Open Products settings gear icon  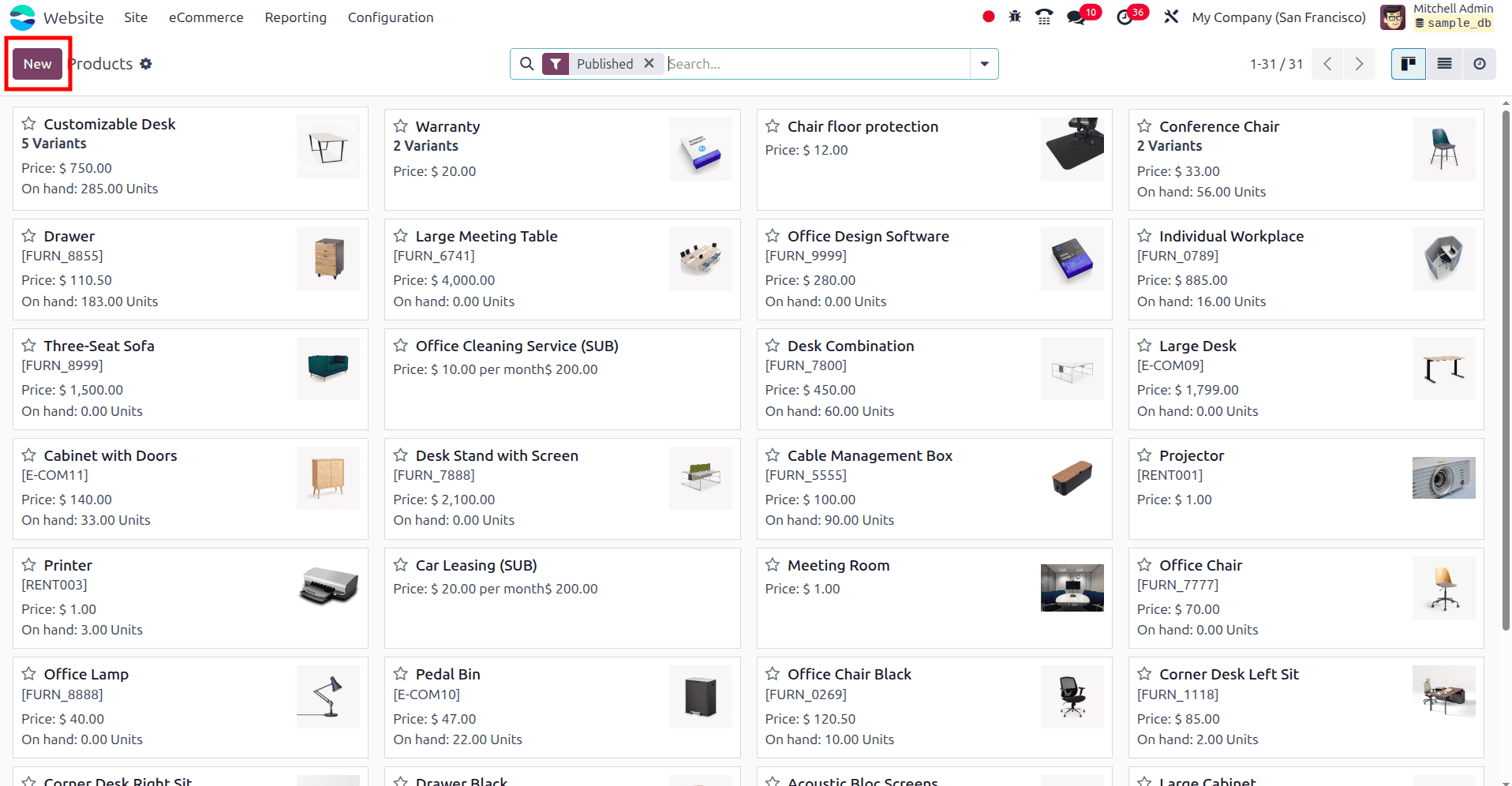pos(146,64)
